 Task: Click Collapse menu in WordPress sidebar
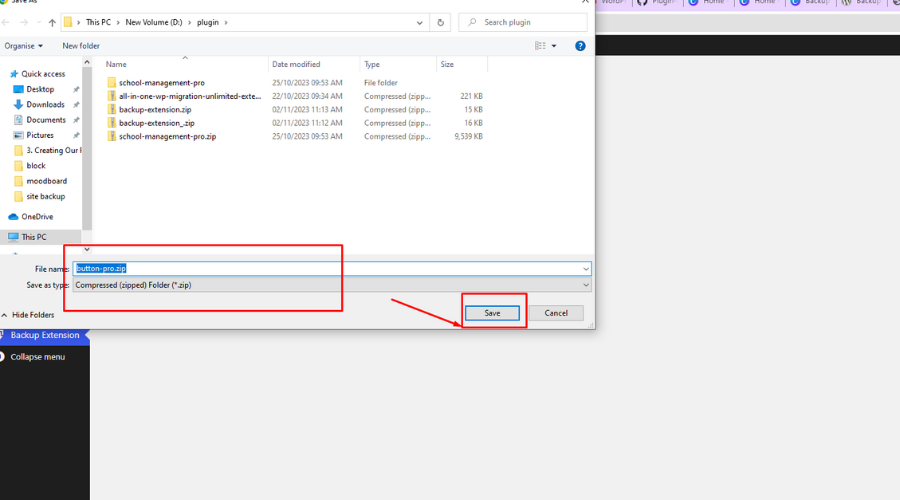[x=37, y=357]
